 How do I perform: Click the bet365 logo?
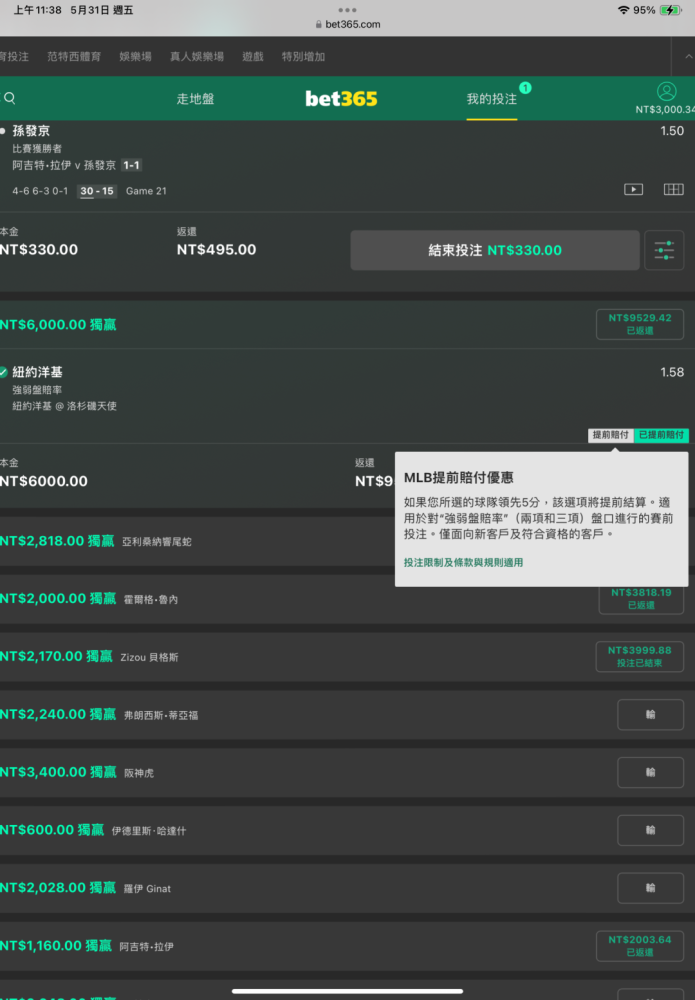click(x=341, y=99)
